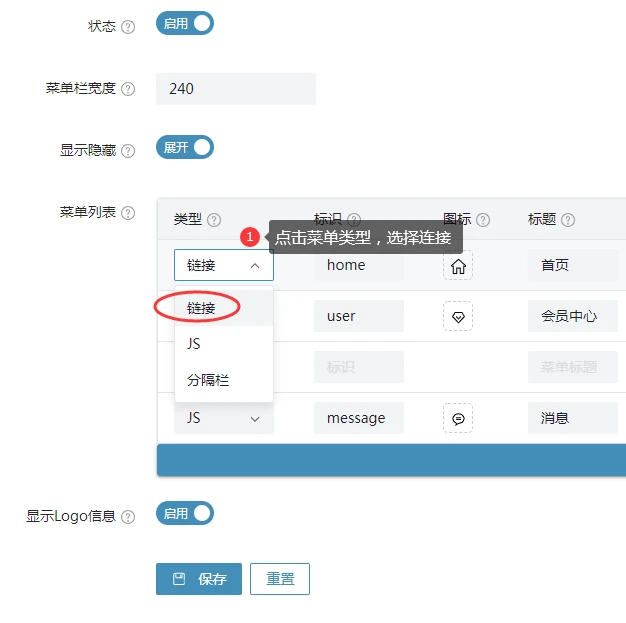Click the help icon next to 显示隐藏
The image size is (626, 623).
[128, 151]
